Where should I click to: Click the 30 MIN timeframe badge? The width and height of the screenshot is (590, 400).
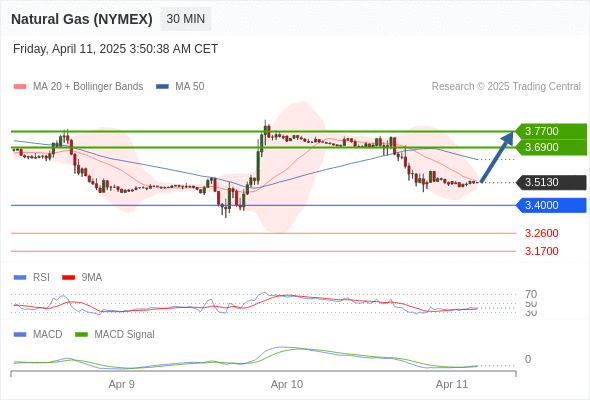coord(186,19)
